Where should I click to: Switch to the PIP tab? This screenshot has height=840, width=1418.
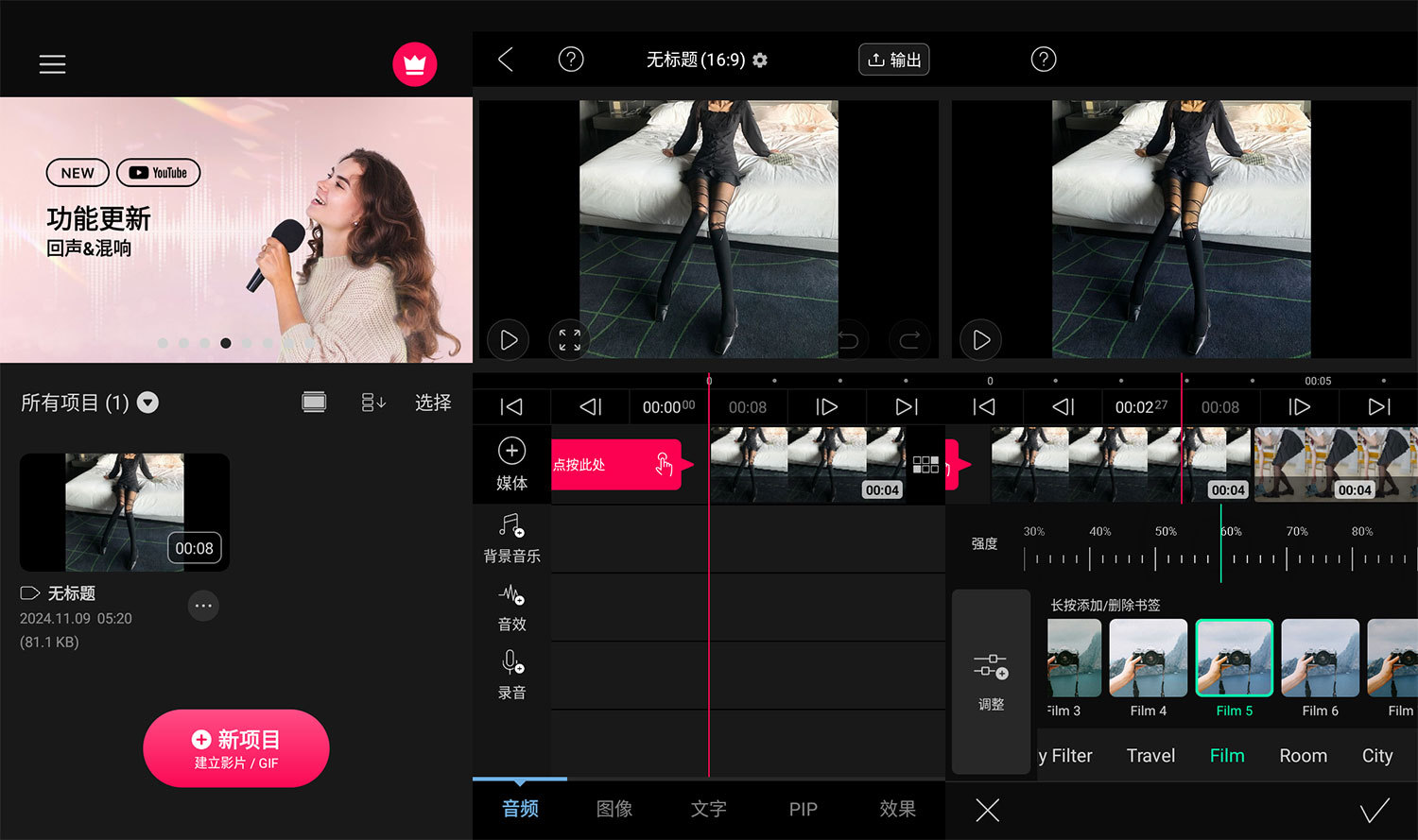pyautogui.click(x=803, y=810)
